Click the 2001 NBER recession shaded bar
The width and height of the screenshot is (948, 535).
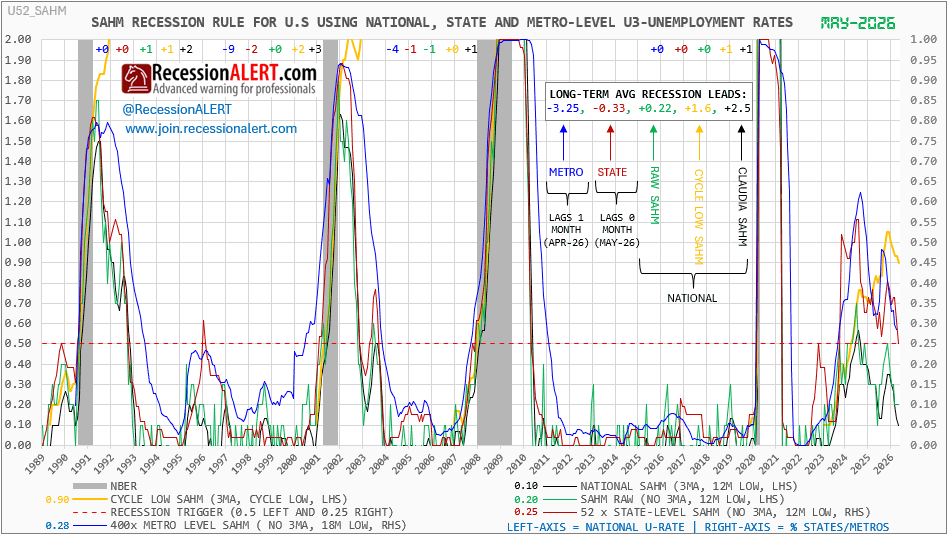[x=330, y=242]
